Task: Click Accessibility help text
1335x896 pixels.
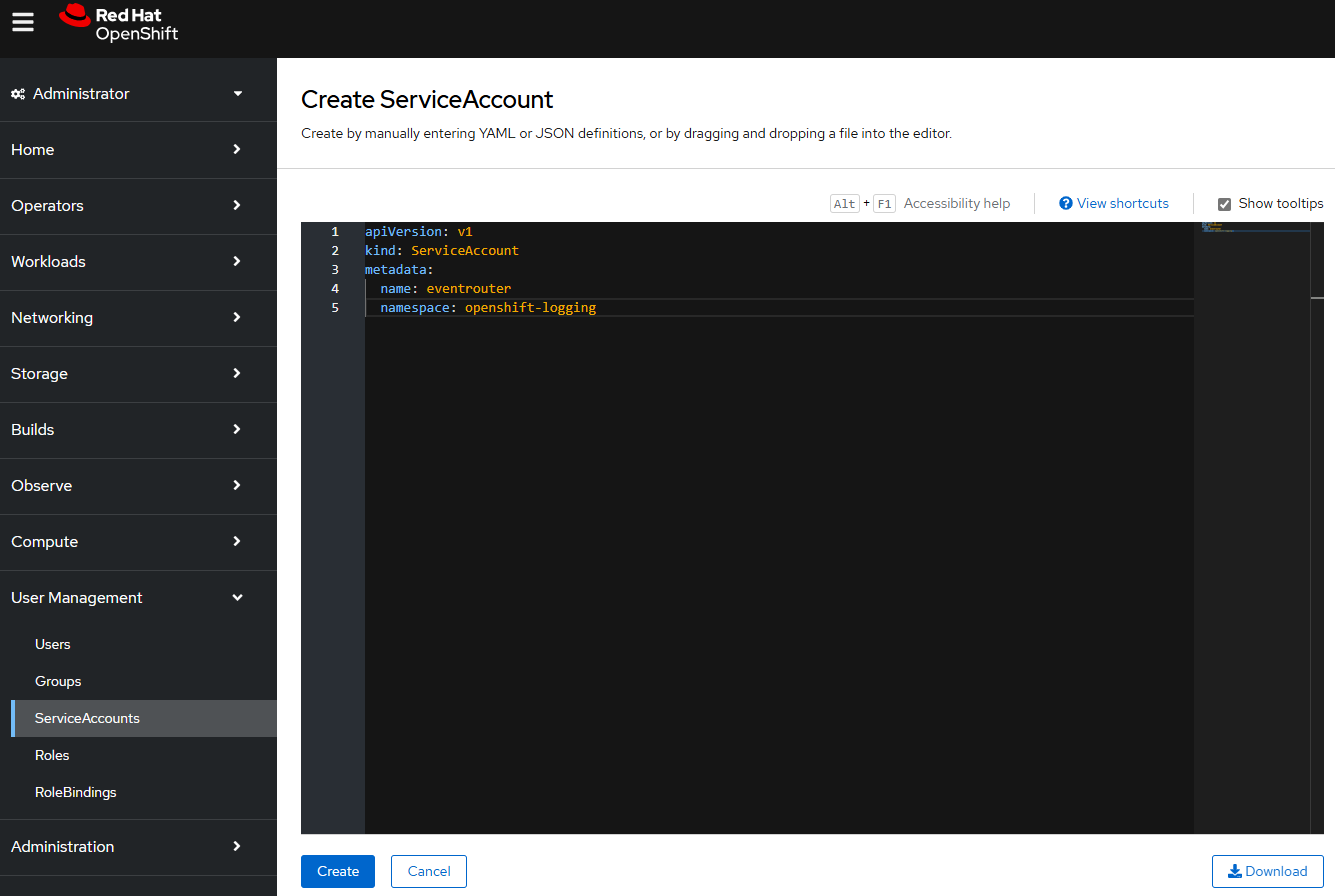Action: pos(957,203)
